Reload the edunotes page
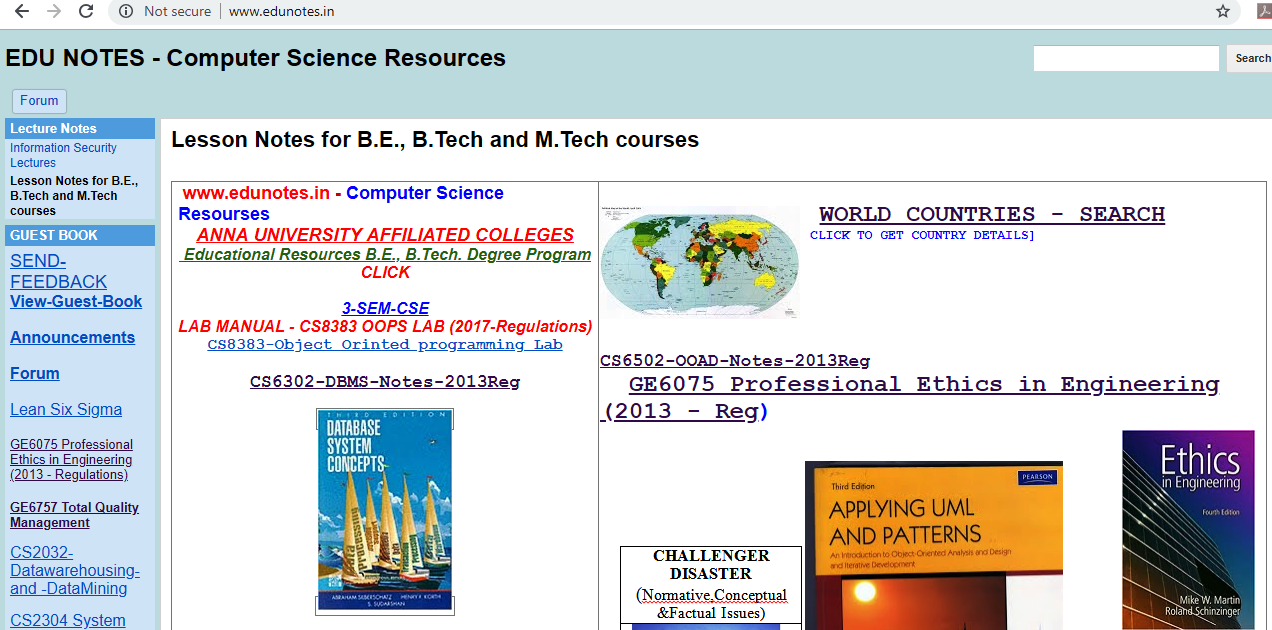Screen dimensions: 1272x630 coord(86,11)
